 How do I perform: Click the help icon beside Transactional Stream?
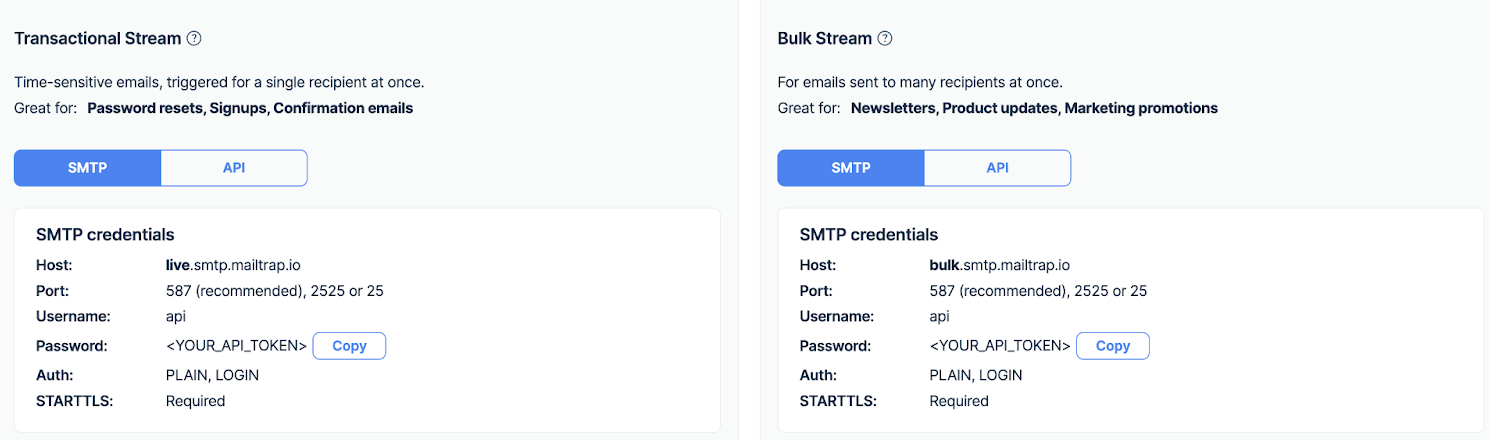tap(195, 39)
